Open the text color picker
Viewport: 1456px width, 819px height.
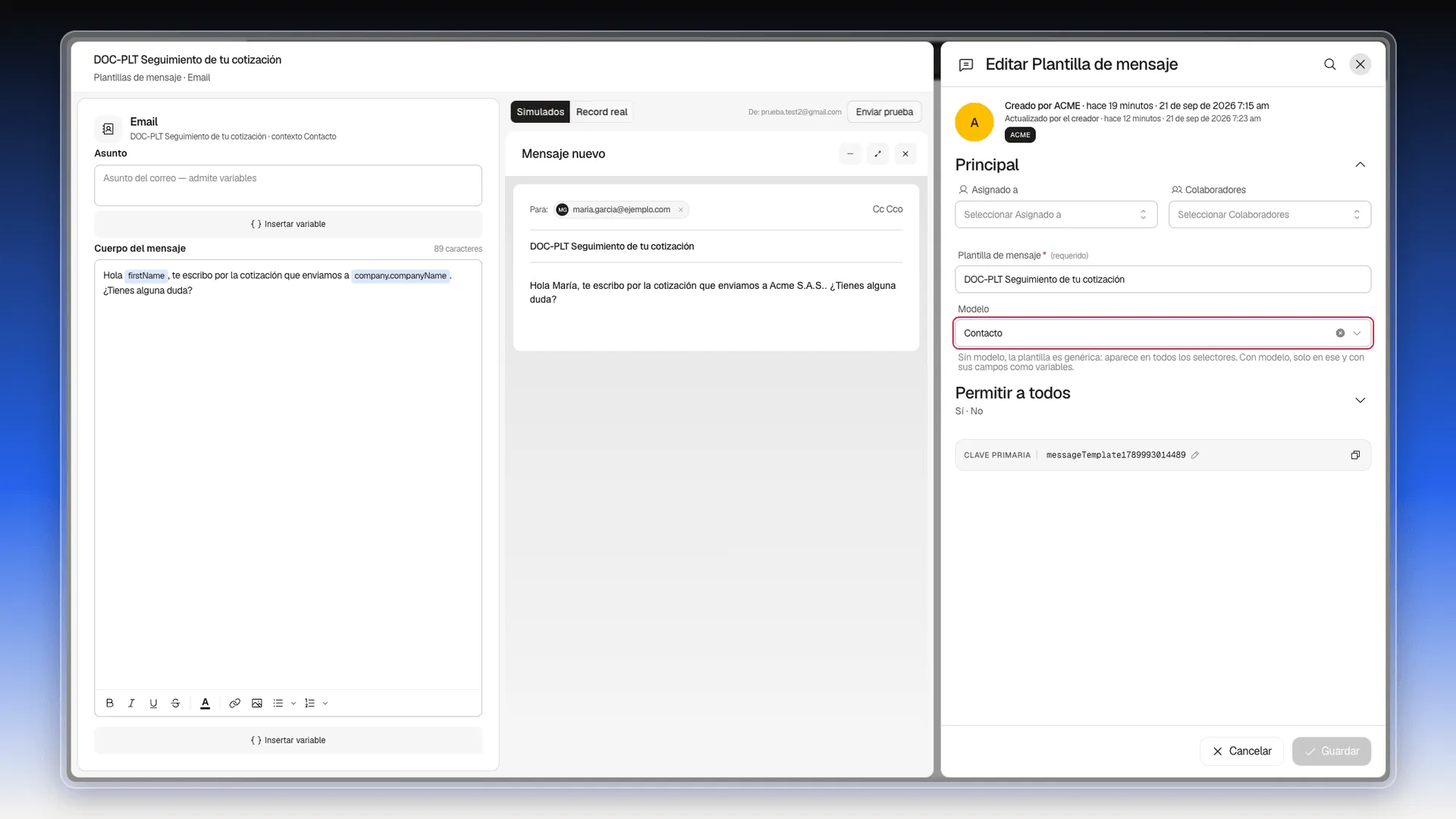tap(205, 703)
